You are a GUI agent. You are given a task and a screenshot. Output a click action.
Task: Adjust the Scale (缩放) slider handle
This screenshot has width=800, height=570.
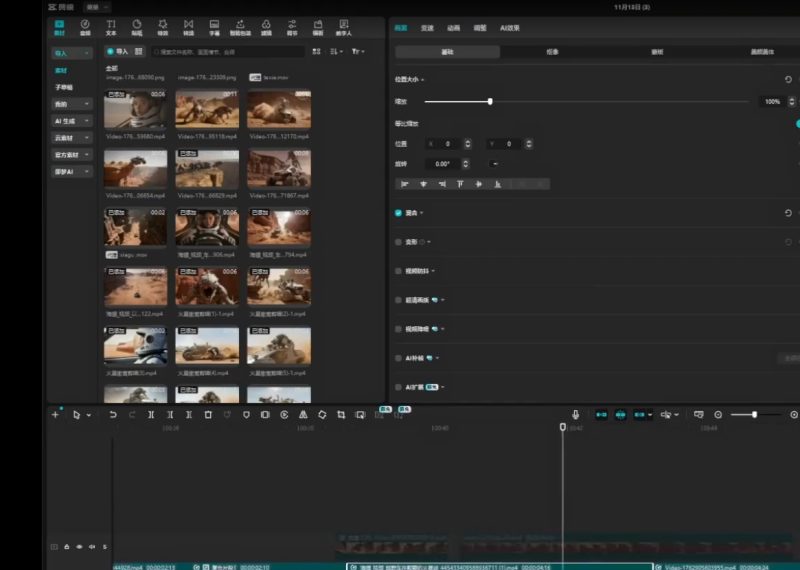point(490,102)
